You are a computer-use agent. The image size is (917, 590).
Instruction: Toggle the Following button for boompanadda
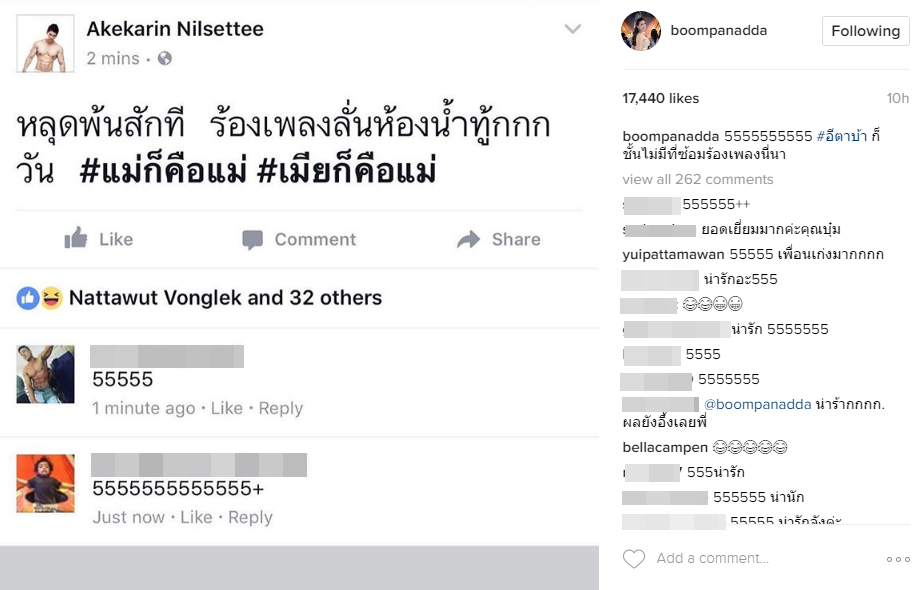[x=865, y=31]
